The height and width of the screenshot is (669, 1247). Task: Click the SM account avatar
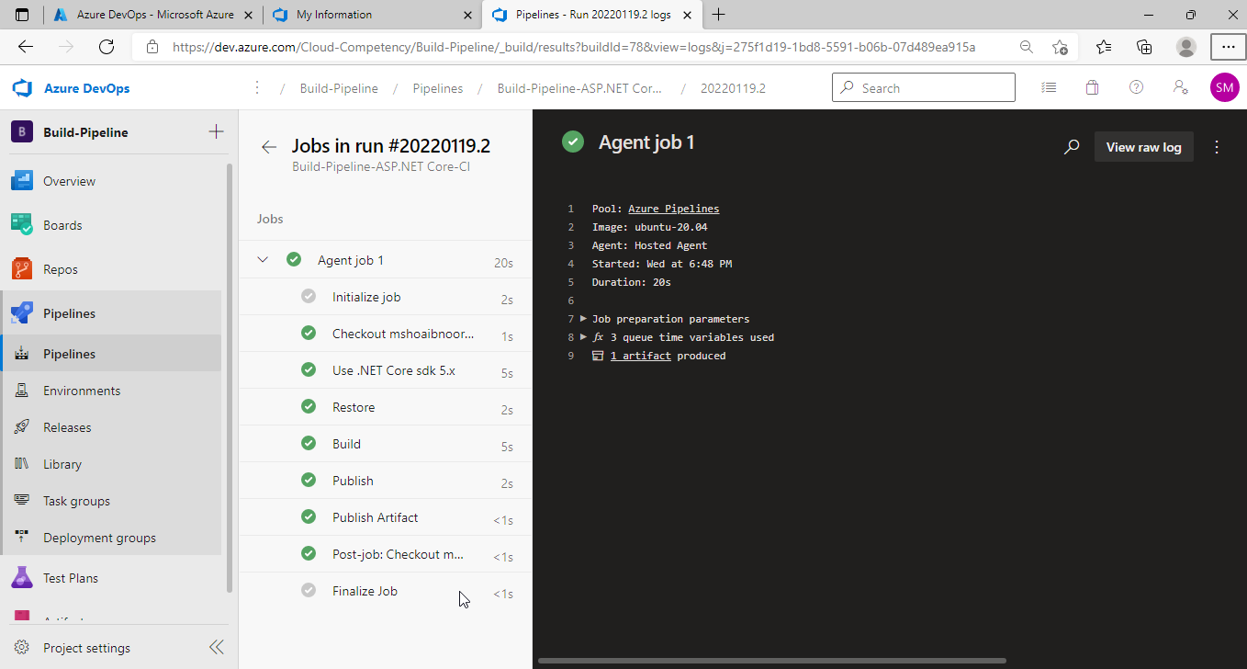point(1224,88)
